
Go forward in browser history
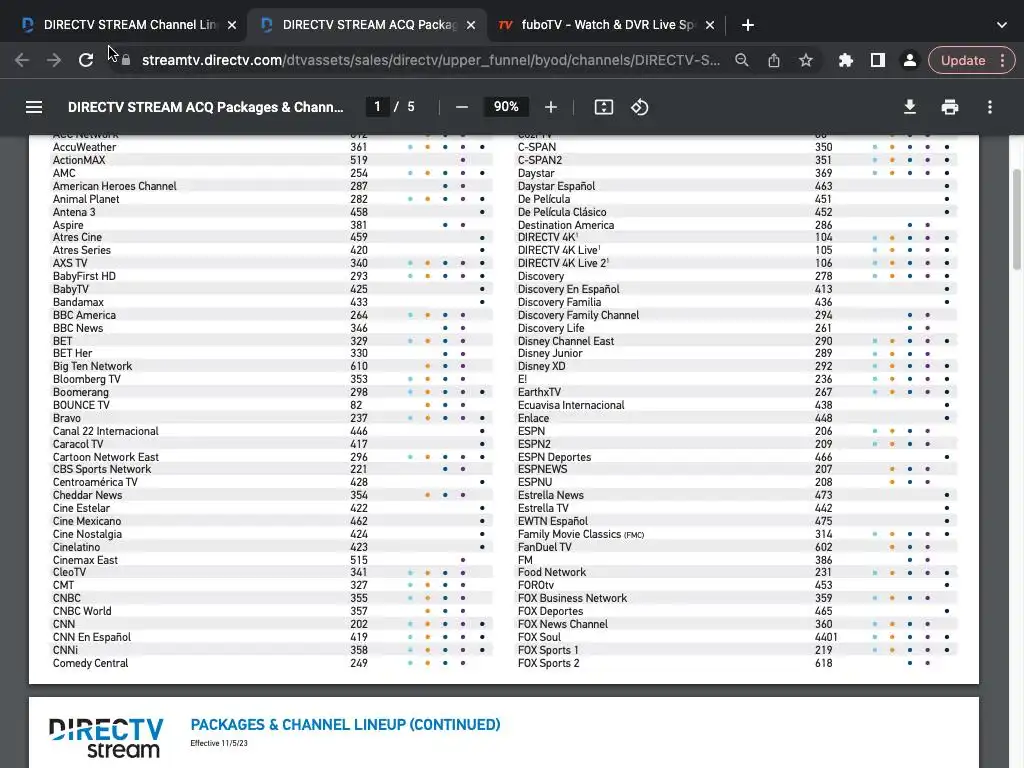(x=54, y=60)
